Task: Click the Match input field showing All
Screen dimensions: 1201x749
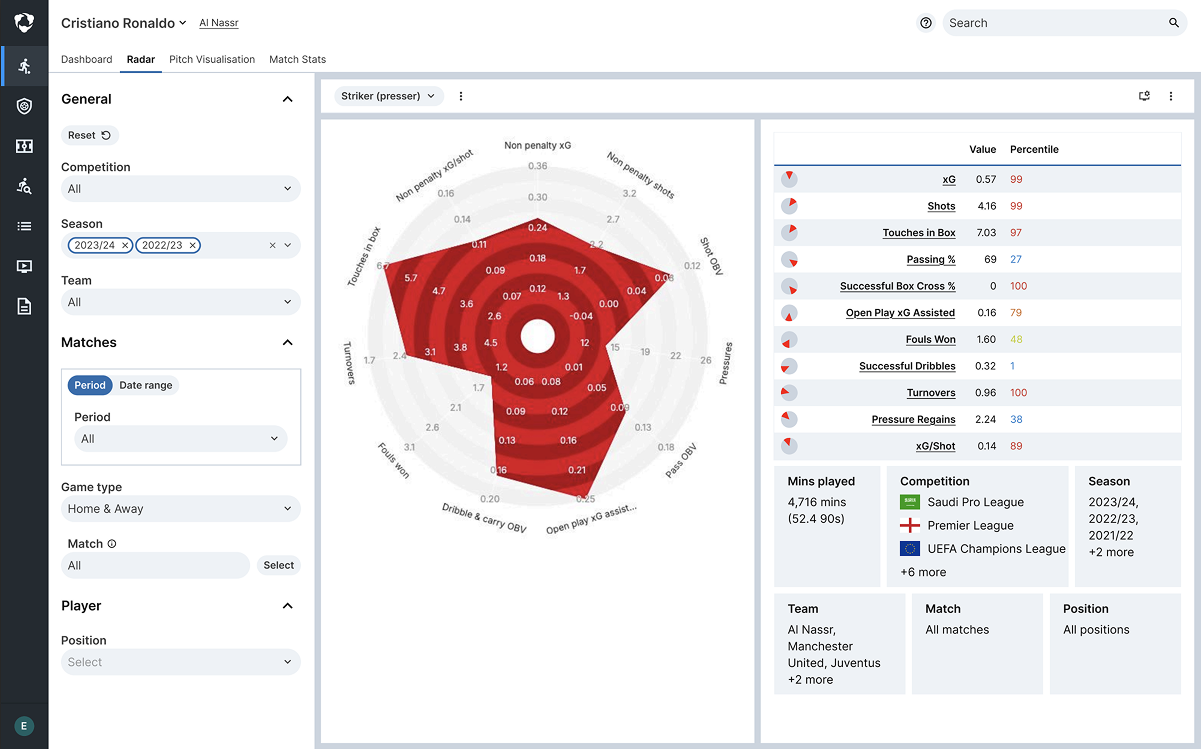Action: (x=155, y=566)
